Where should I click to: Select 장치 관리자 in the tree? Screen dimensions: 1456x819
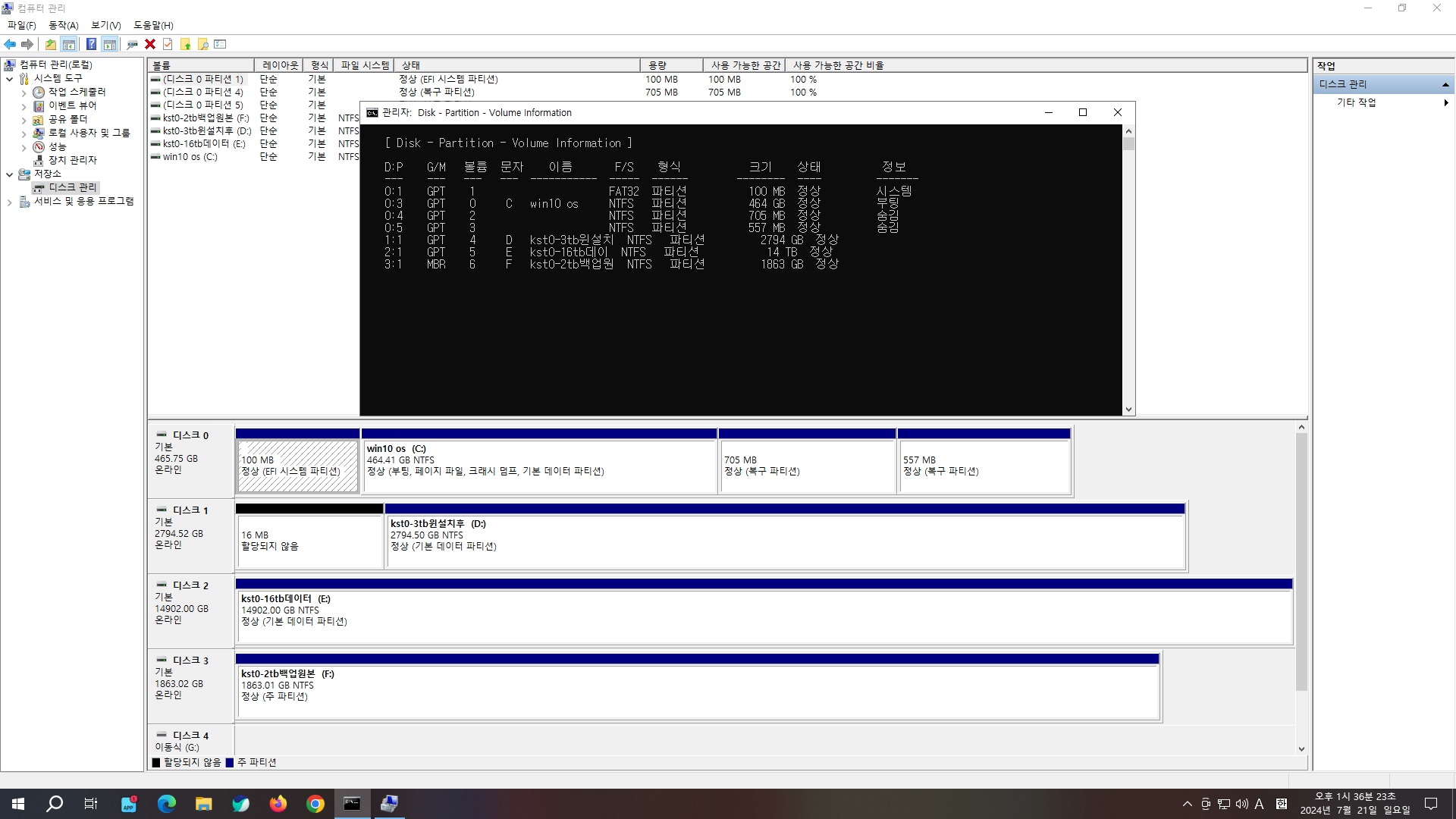(x=73, y=160)
